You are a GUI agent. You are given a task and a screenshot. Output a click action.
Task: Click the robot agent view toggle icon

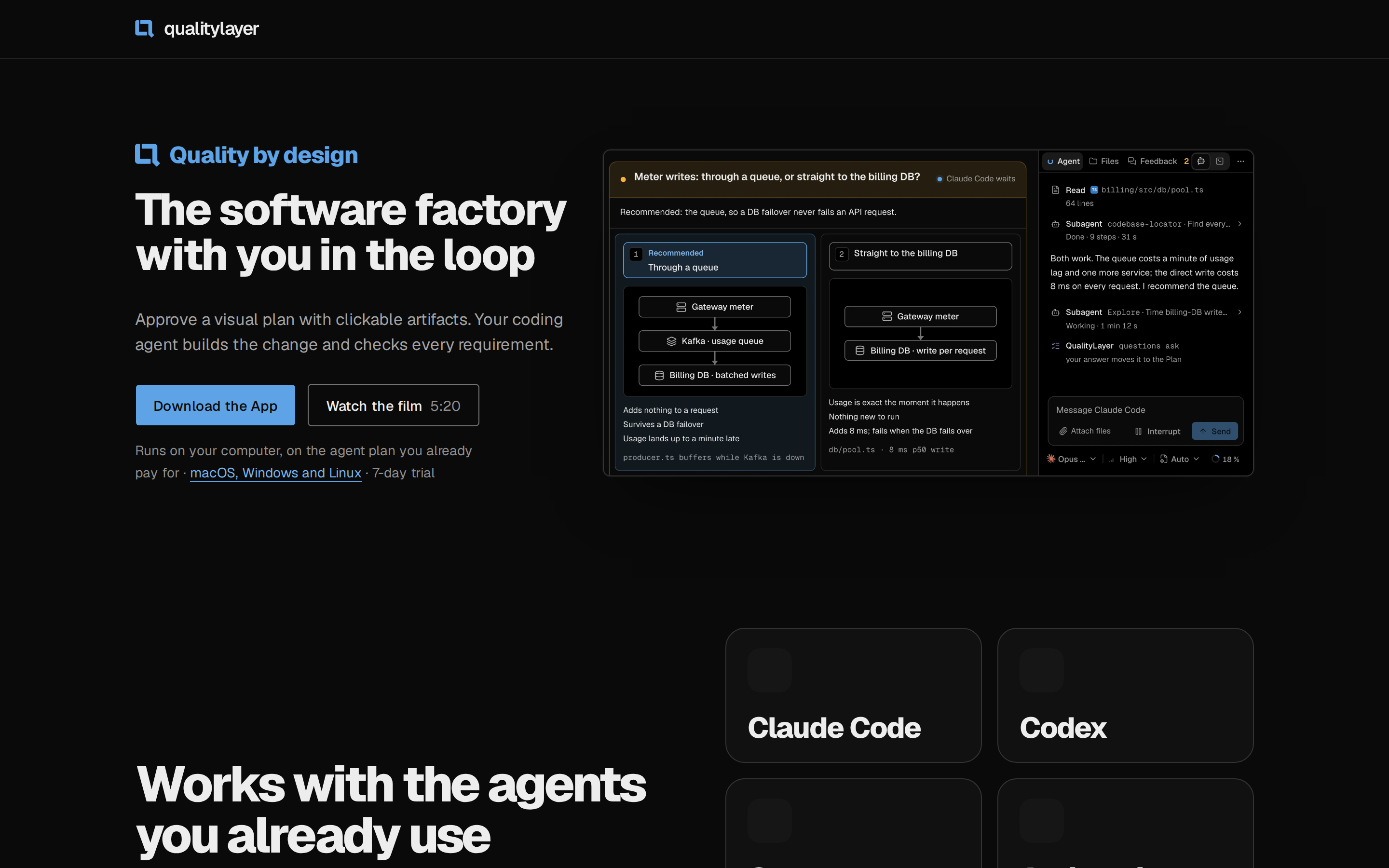click(1201, 162)
